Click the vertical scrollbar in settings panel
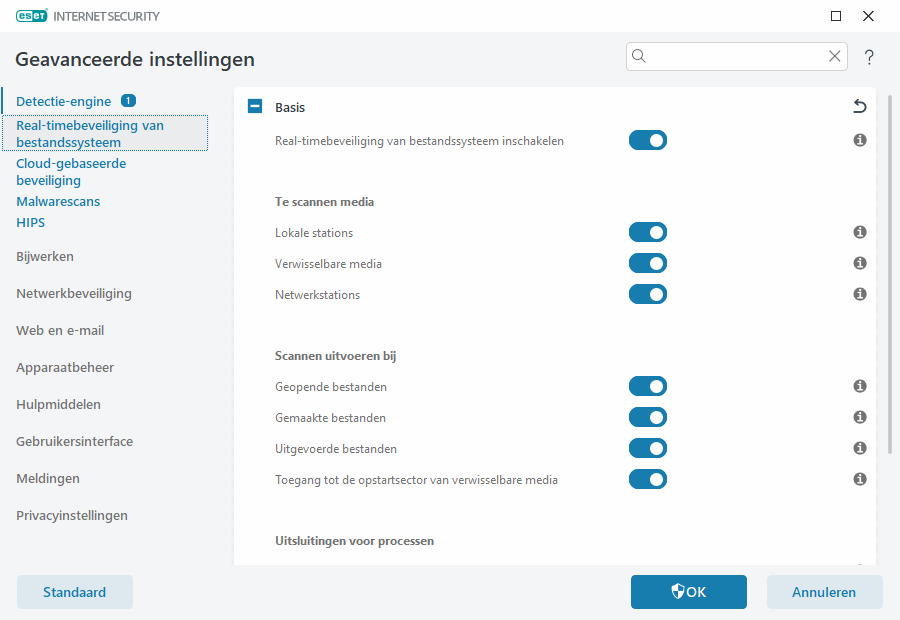Screen dimensions: 900x620 click(x=890, y=300)
